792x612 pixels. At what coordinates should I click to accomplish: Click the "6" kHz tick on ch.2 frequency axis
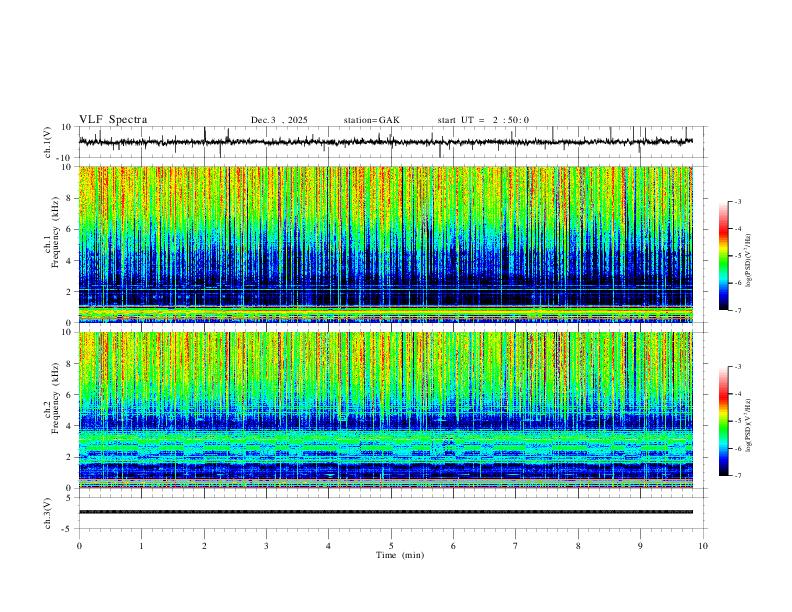(70, 395)
